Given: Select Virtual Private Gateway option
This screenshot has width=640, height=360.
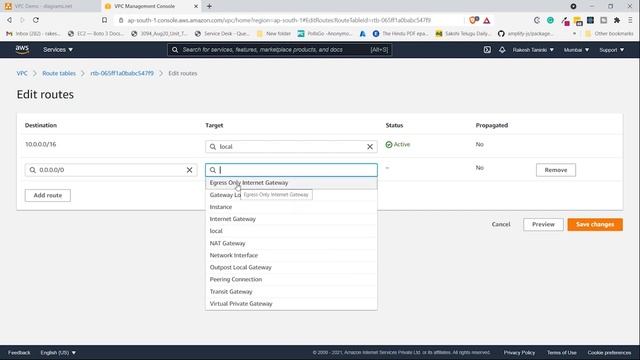Looking at the screenshot, I should 291,304.
